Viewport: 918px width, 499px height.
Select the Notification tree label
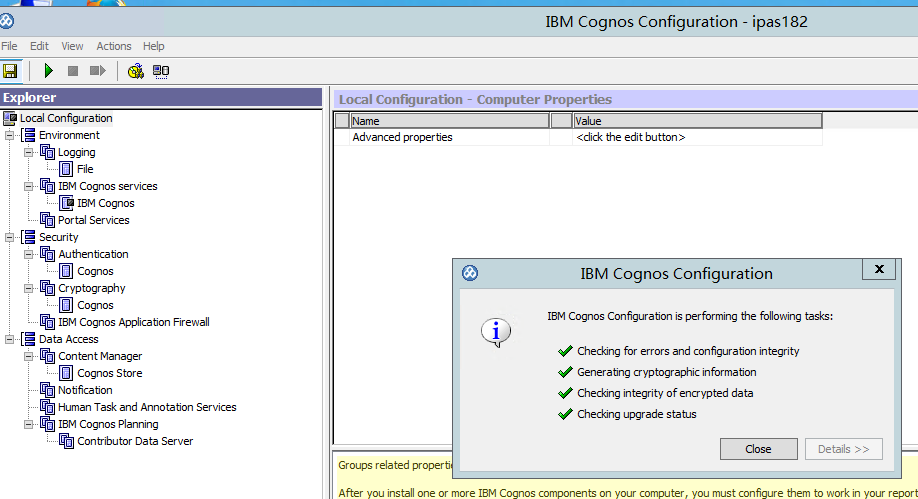point(85,390)
